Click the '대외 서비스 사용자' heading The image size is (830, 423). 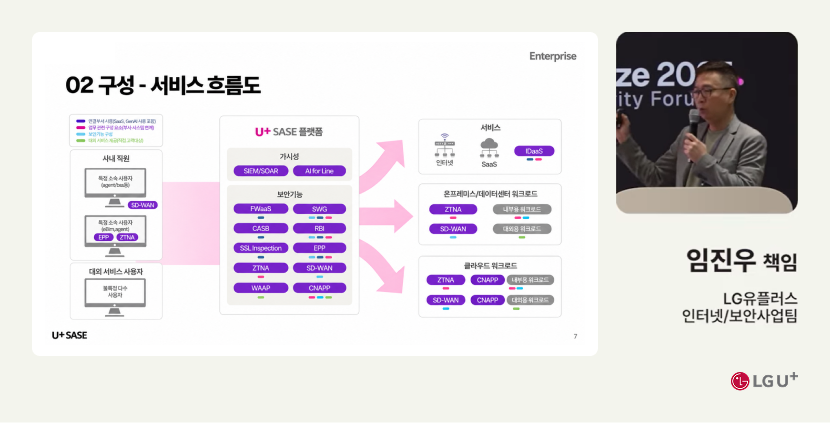coord(116,271)
